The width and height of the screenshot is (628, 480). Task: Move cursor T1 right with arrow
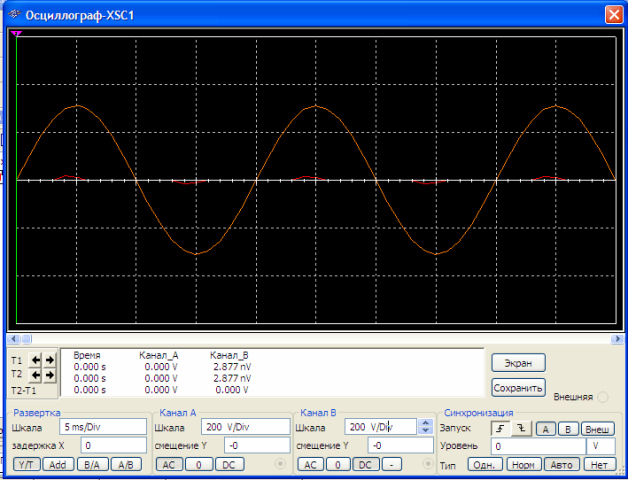(50, 360)
